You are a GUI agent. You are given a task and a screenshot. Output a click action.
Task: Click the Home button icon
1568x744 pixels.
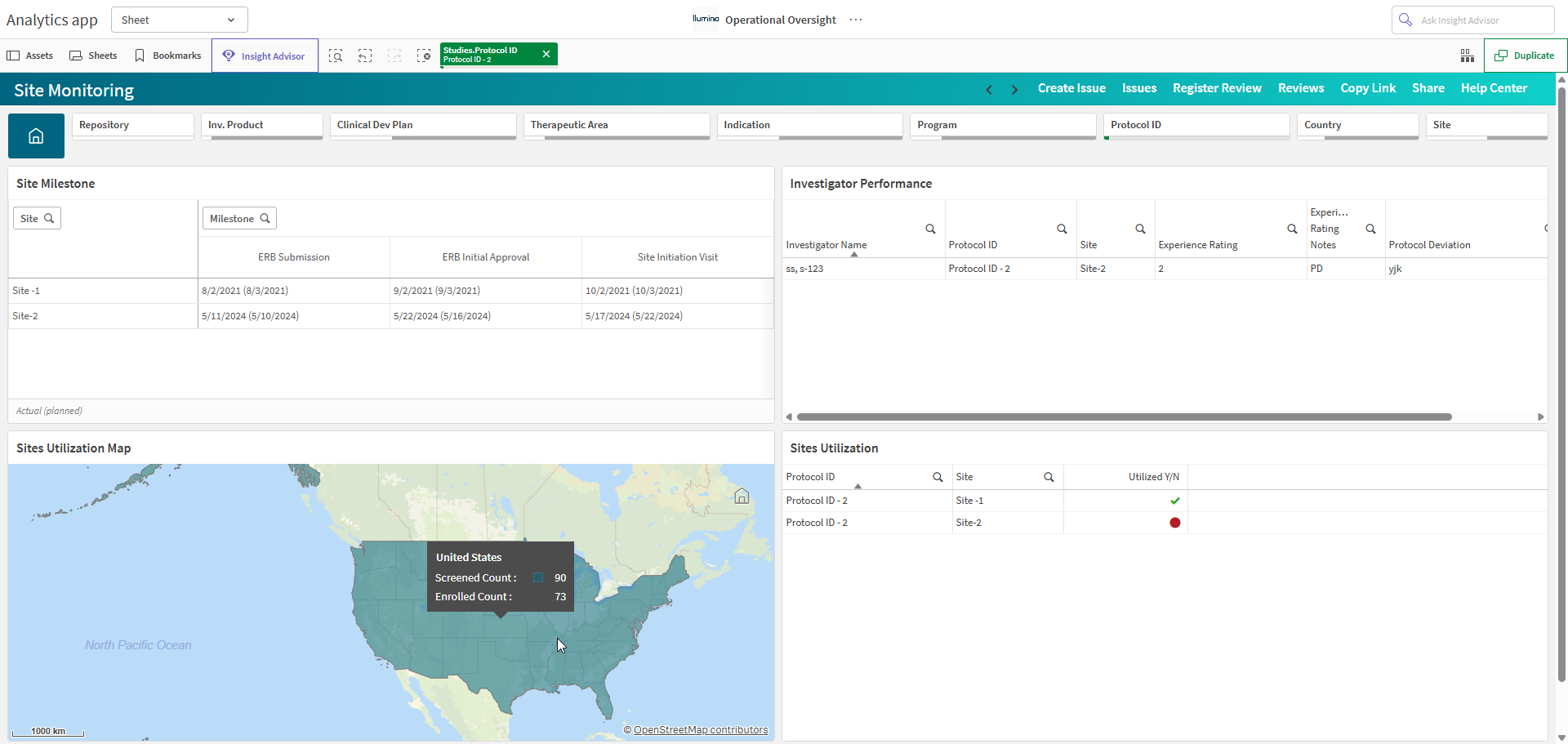36,136
